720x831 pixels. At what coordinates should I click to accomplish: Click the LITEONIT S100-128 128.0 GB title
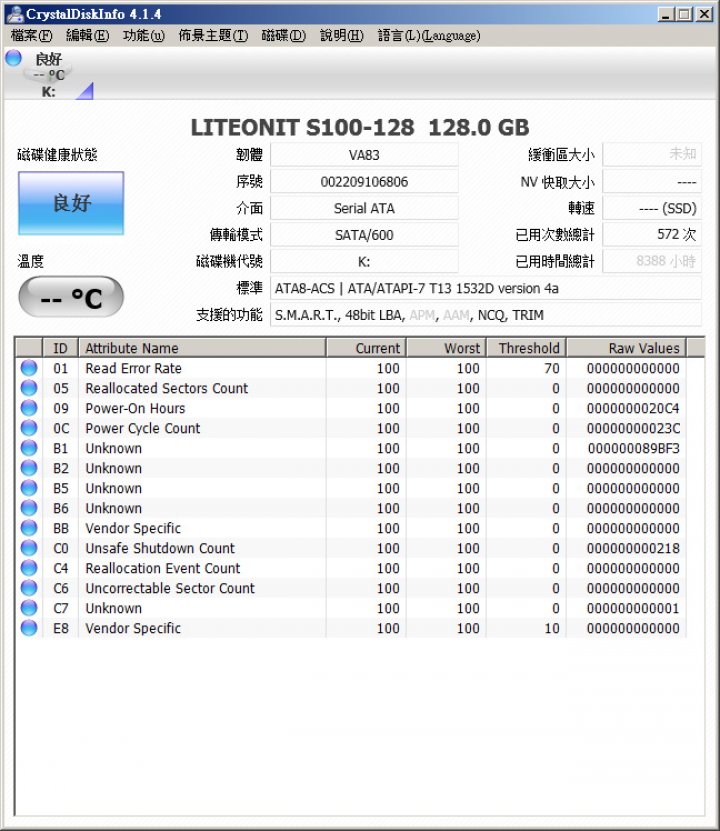360,127
